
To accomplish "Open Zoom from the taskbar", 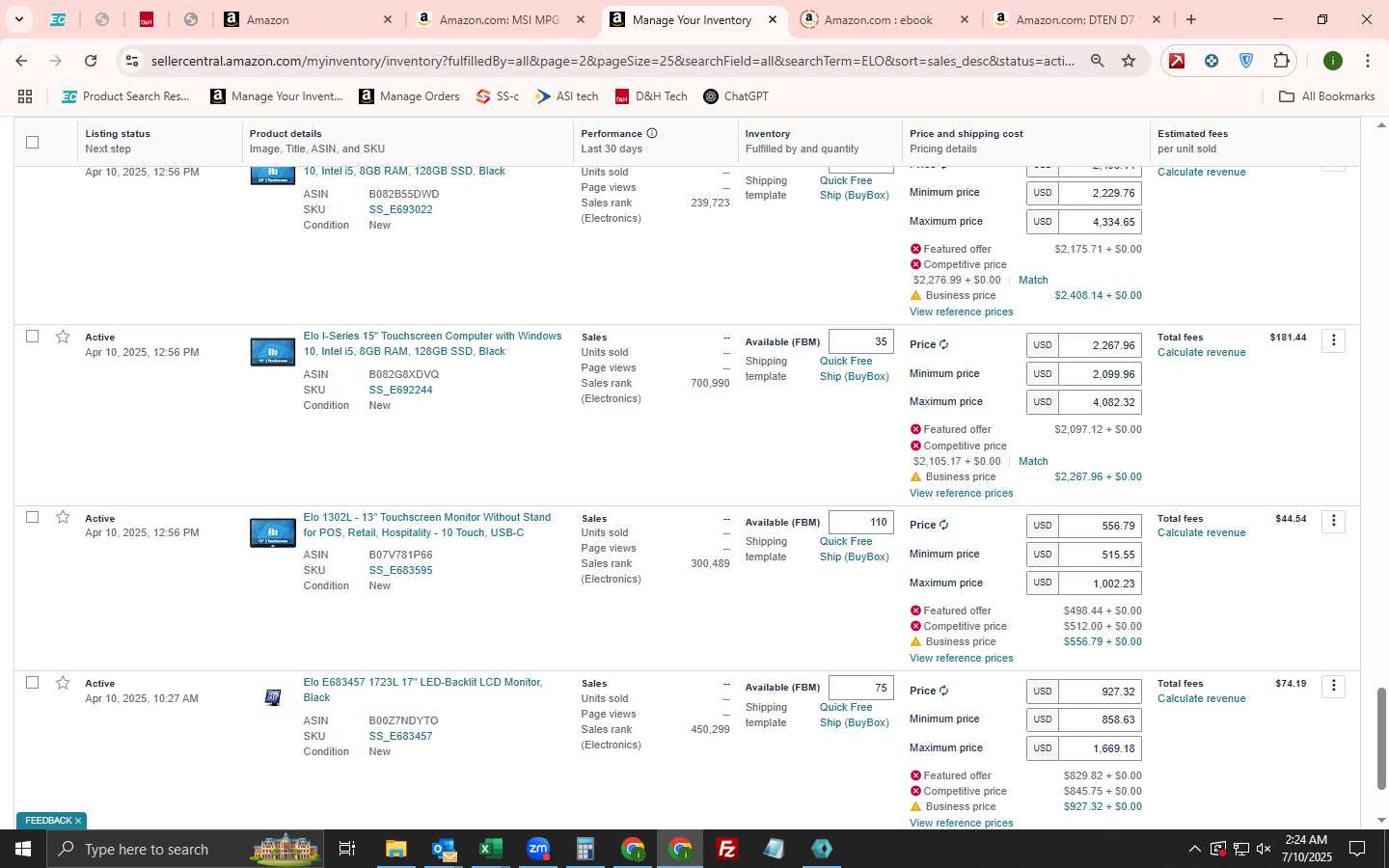I will coord(538,849).
